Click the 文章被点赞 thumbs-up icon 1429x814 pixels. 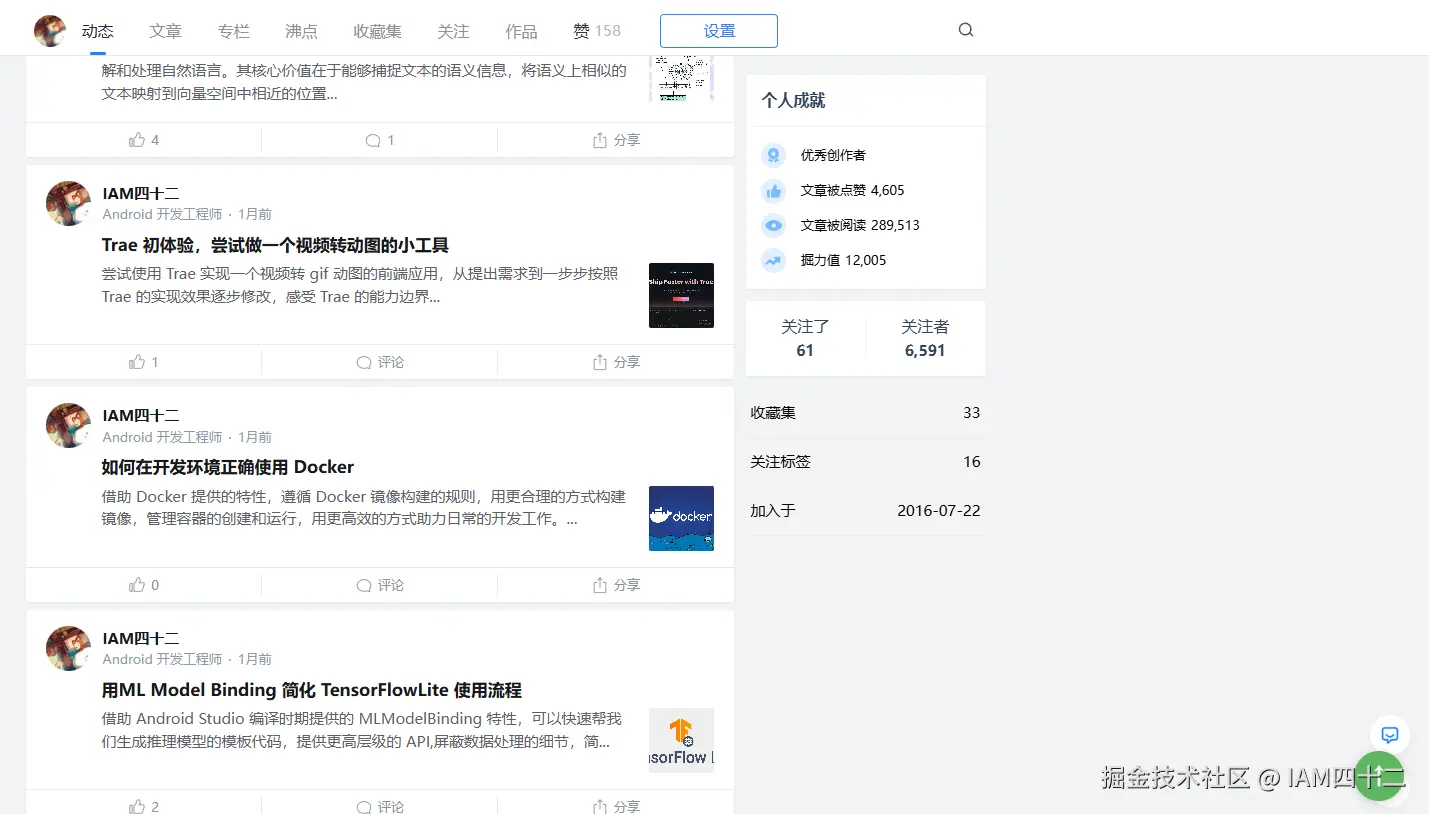pos(773,190)
